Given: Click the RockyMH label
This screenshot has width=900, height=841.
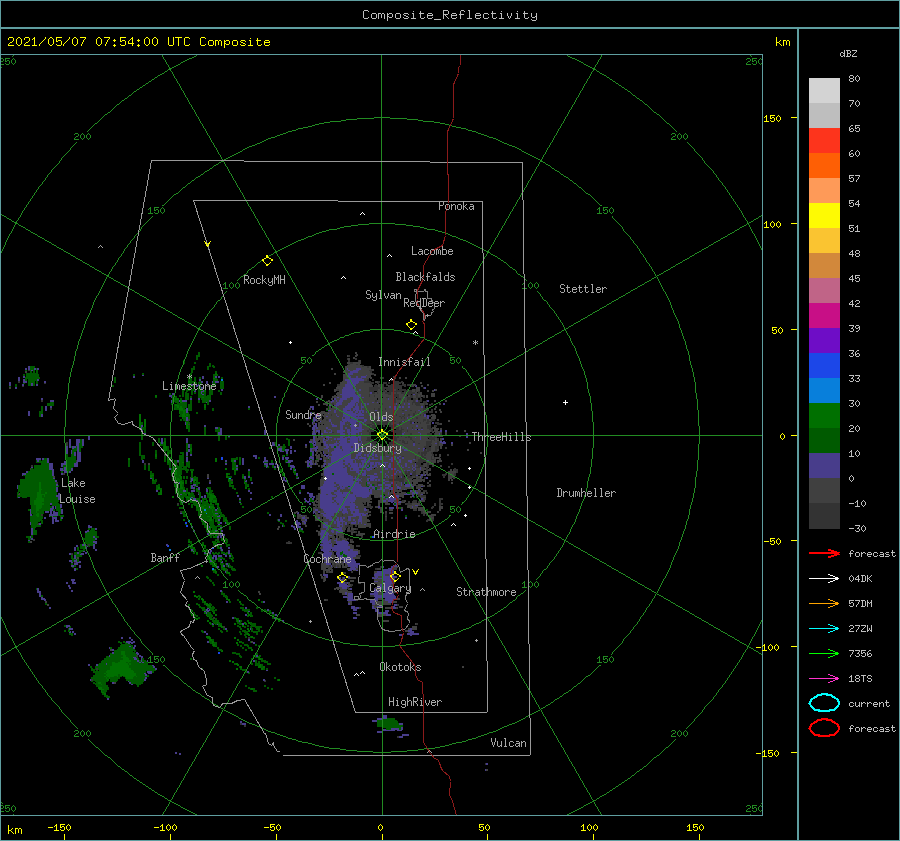Looking at the screenshot, I should tap(264, 280).
